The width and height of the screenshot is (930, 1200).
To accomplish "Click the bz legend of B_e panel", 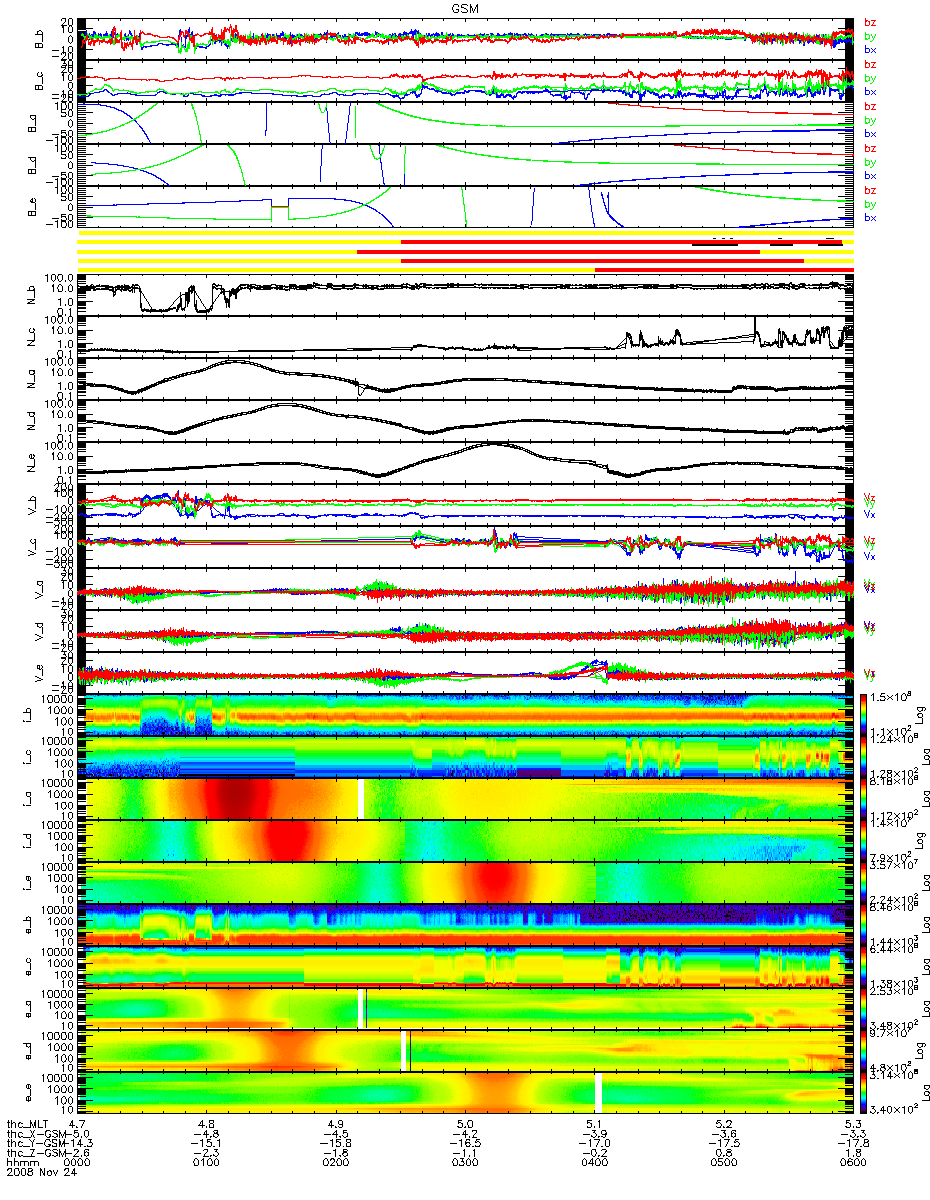I will 871,190.
